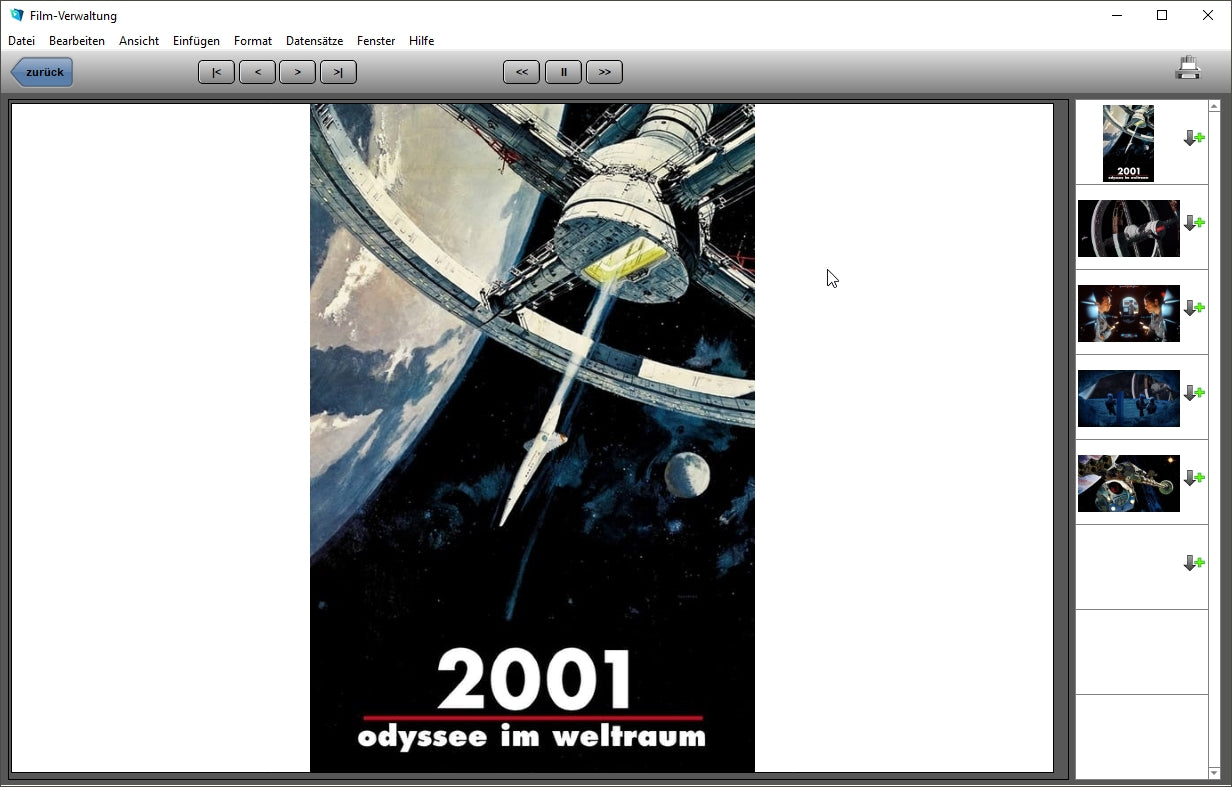This screenshot has width=1232, height=787.
Task: Click the import arrow beside the blue moonbase thumbnail
Action: [x=1193, y=393]
